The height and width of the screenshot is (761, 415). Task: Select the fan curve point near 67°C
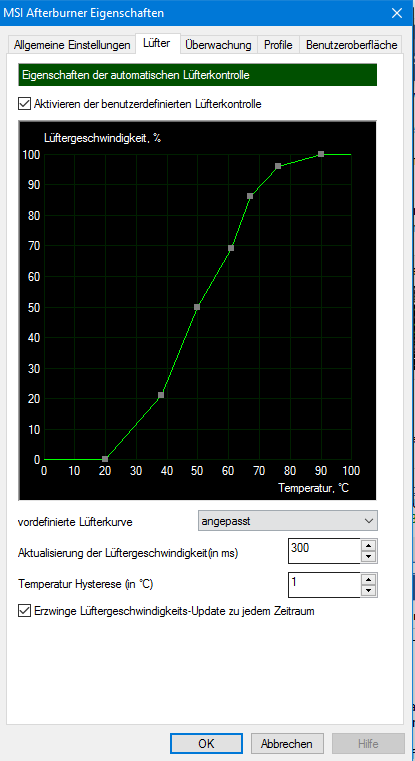coord(250,196)
